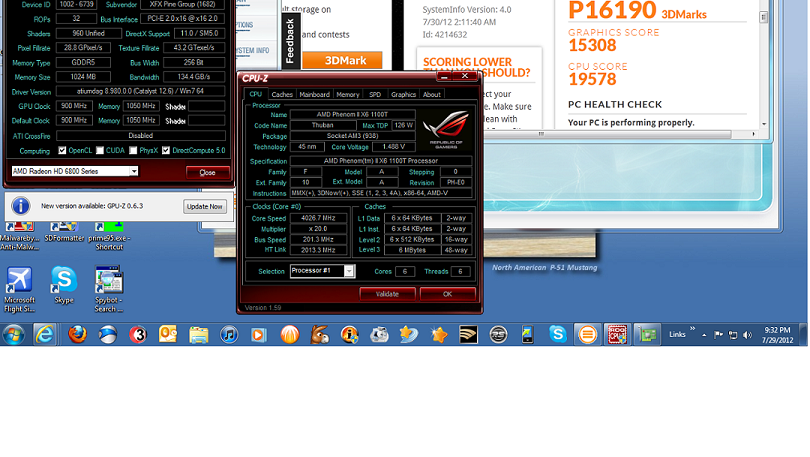
Task: Open Spybot Search desktop shortcut
Action: click(x=108, y=289)
